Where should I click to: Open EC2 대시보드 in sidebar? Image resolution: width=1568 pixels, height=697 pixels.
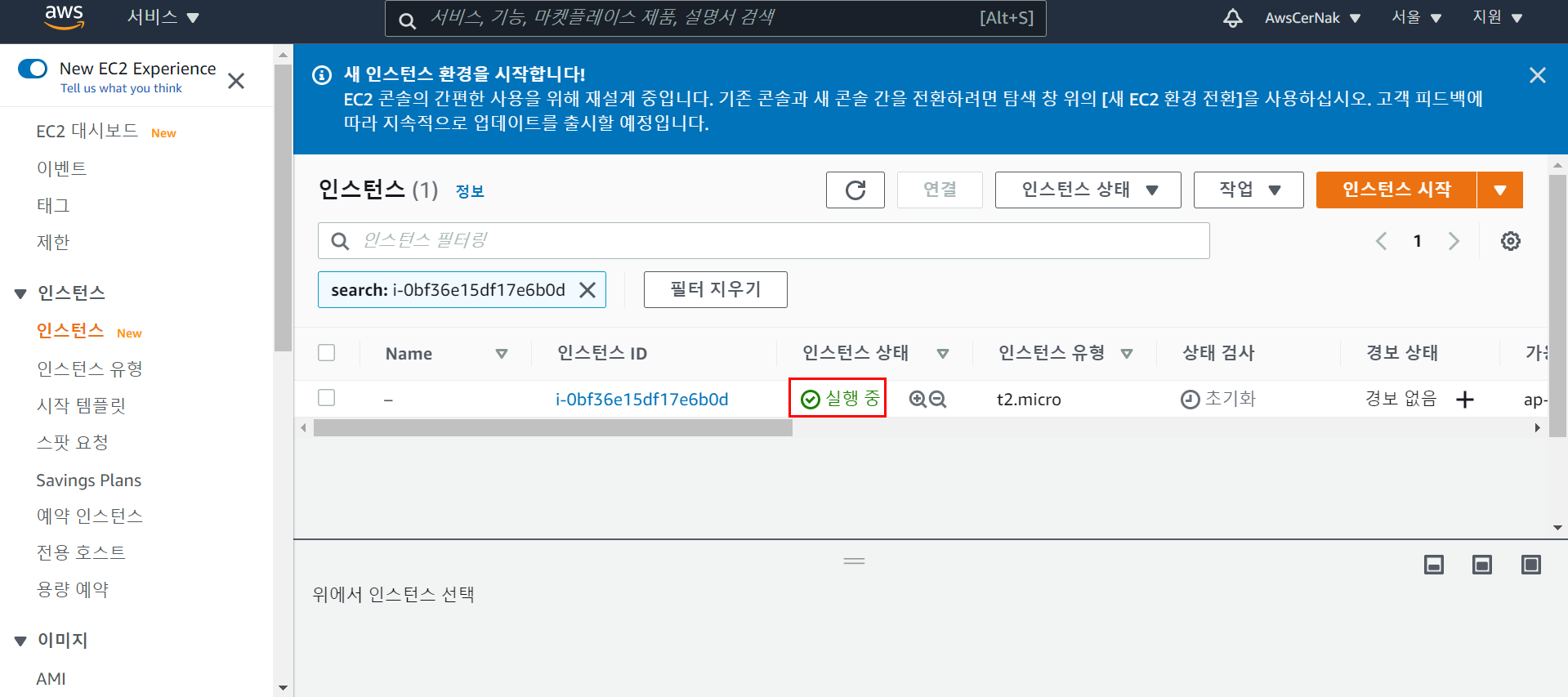click(x=87, y=132)
